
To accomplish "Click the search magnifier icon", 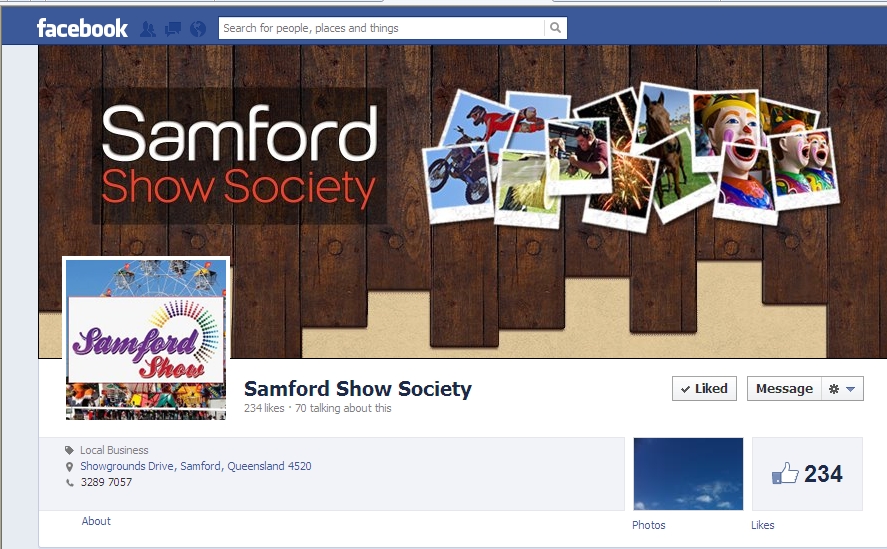I will [x=556, y=28].
